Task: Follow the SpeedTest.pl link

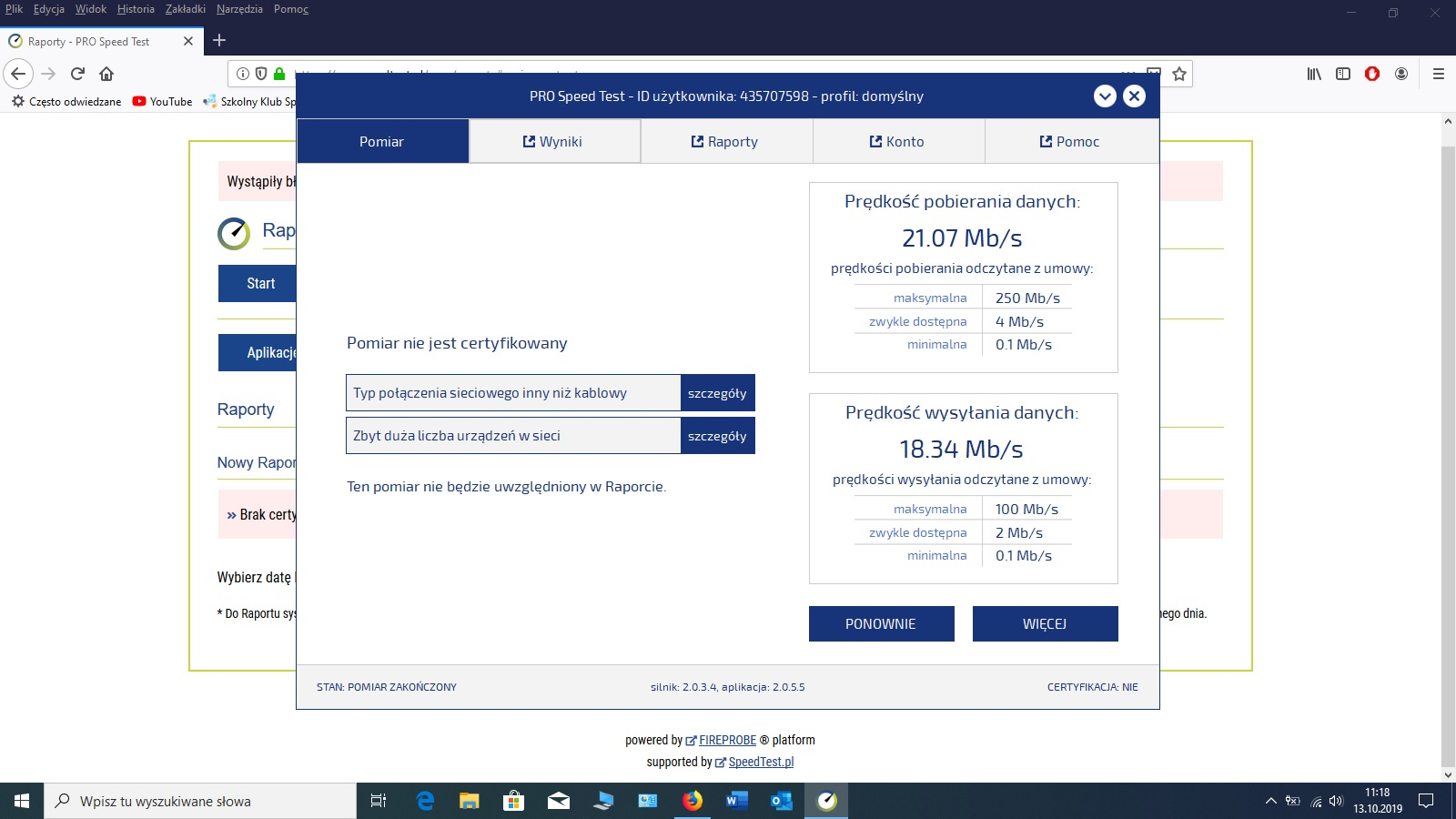Action: (x=761, y=762)
